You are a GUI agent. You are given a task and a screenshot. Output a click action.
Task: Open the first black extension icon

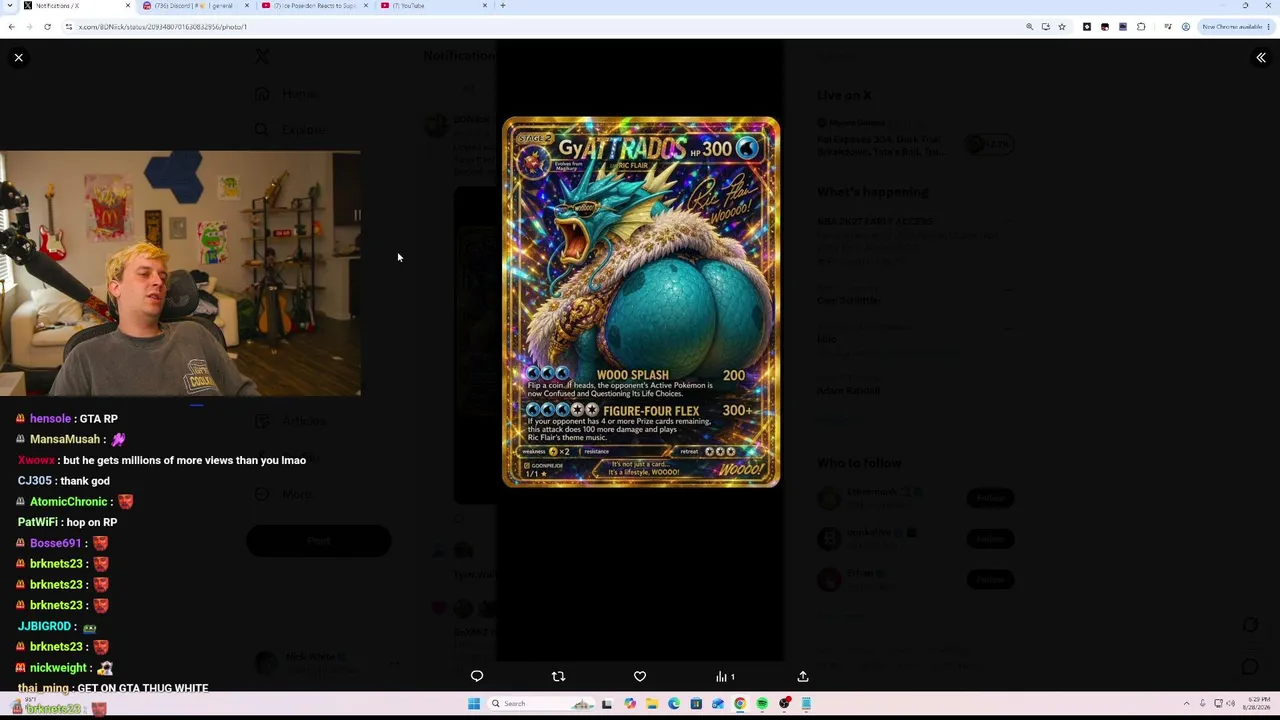click(x=1087, y=27)
